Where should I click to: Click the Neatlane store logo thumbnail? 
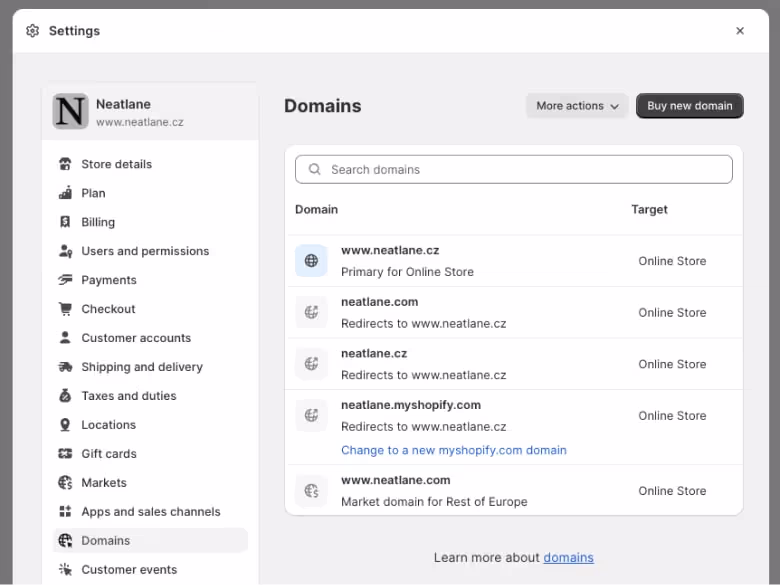point(71,111)
